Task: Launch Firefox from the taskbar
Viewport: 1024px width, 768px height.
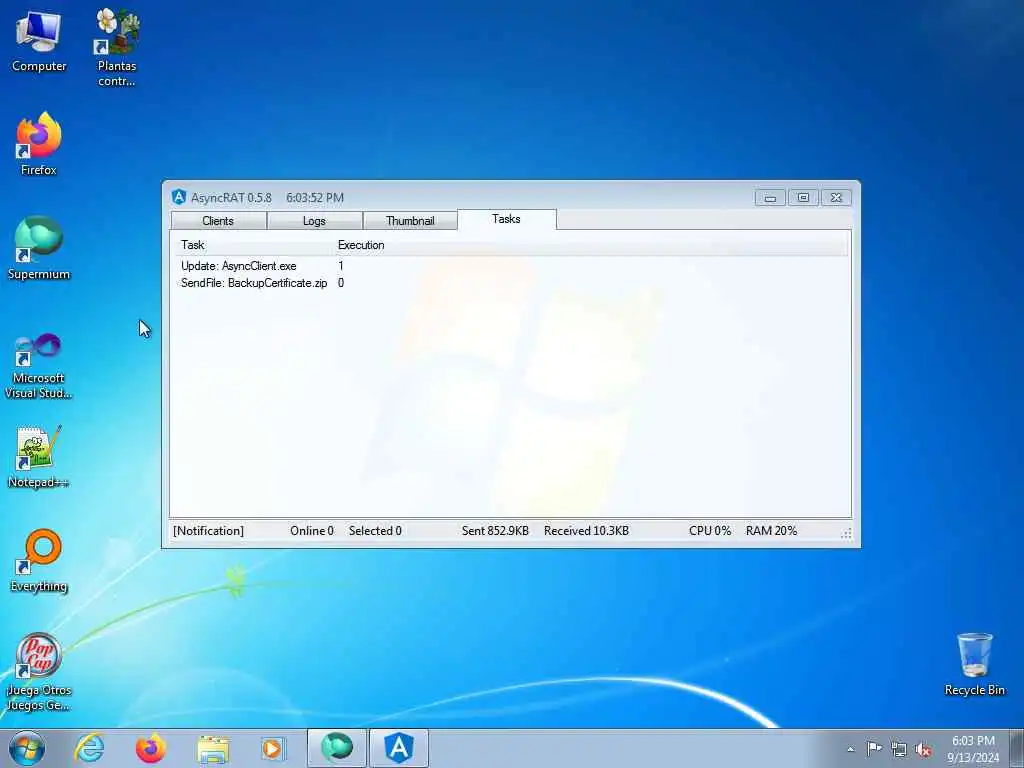Action: pyautogui.click(x=150, y=748)
